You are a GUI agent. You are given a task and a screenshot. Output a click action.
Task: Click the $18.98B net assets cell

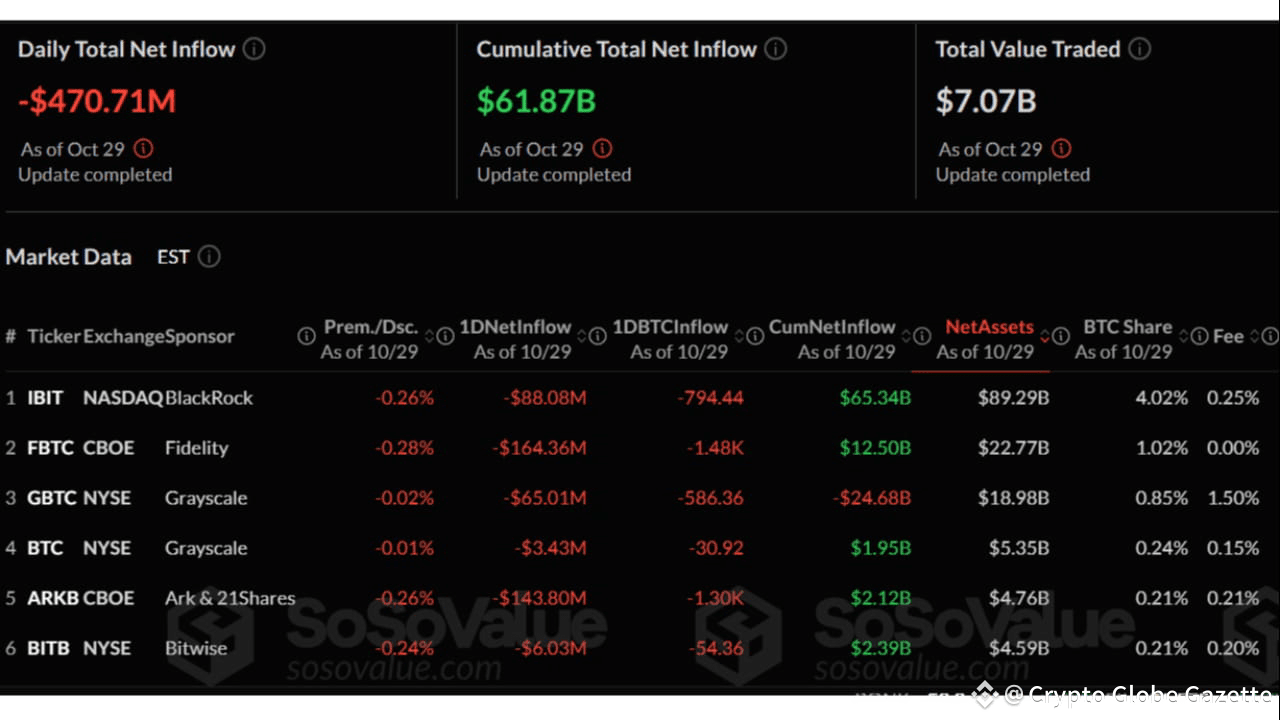1013,498
